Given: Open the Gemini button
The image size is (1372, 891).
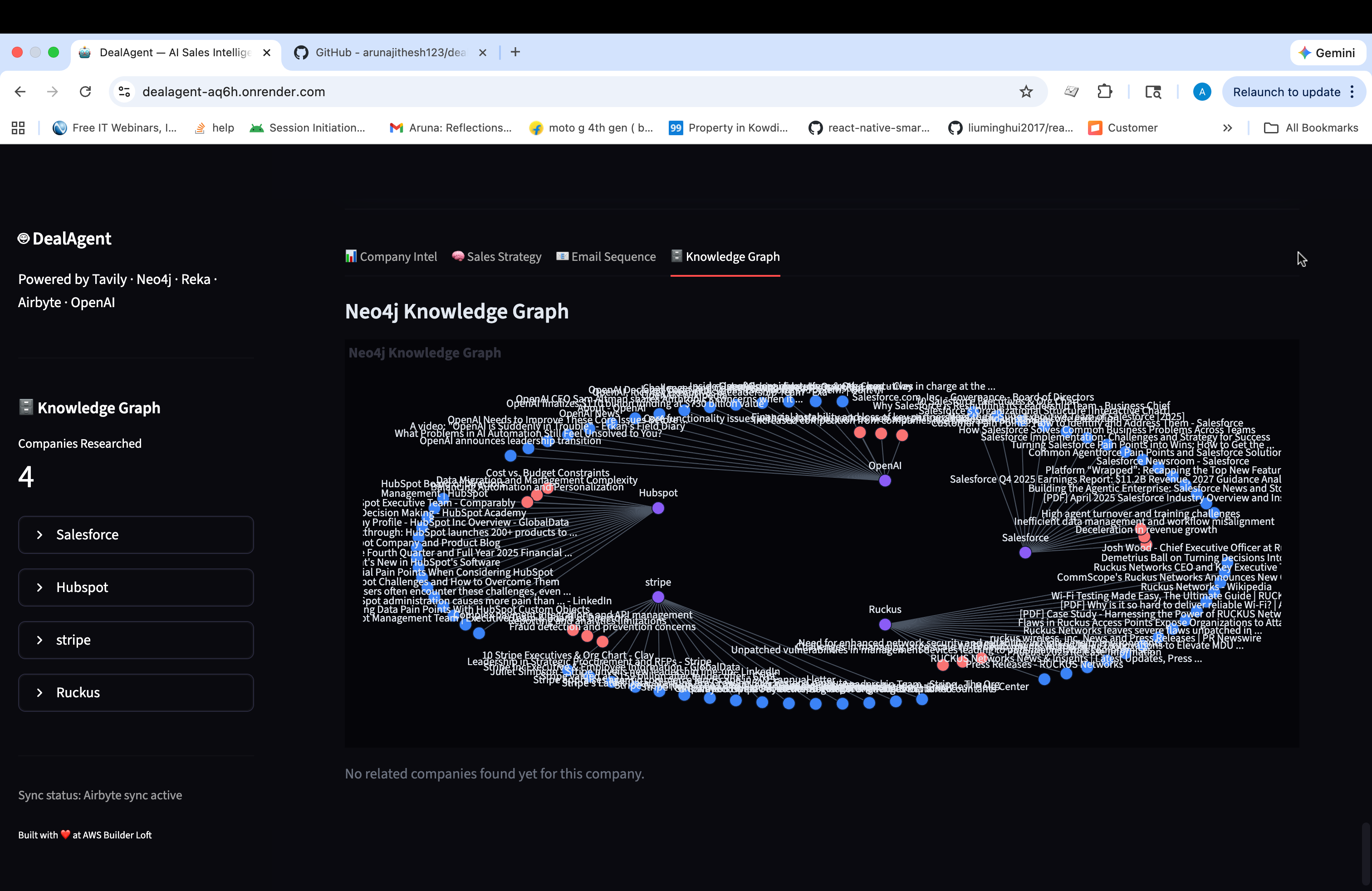Looking at the screenshot, I should (1327, 53).
